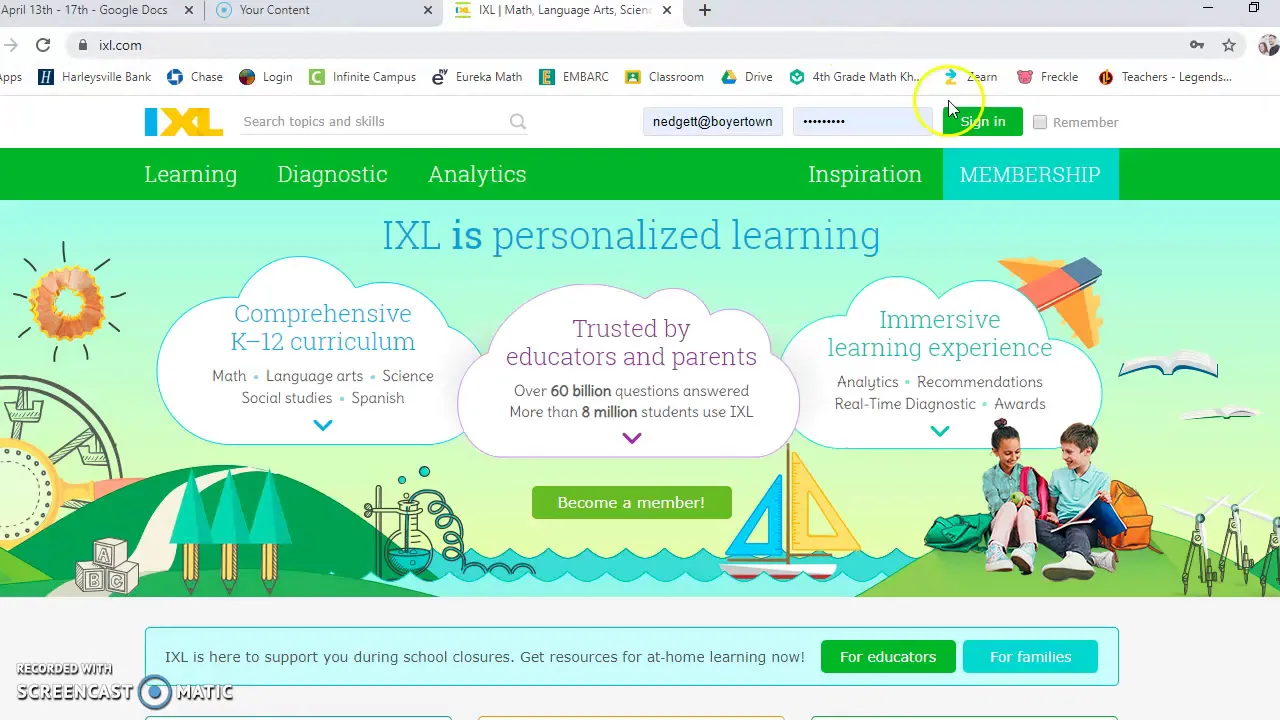Click the Social studies link

[287, 398]
